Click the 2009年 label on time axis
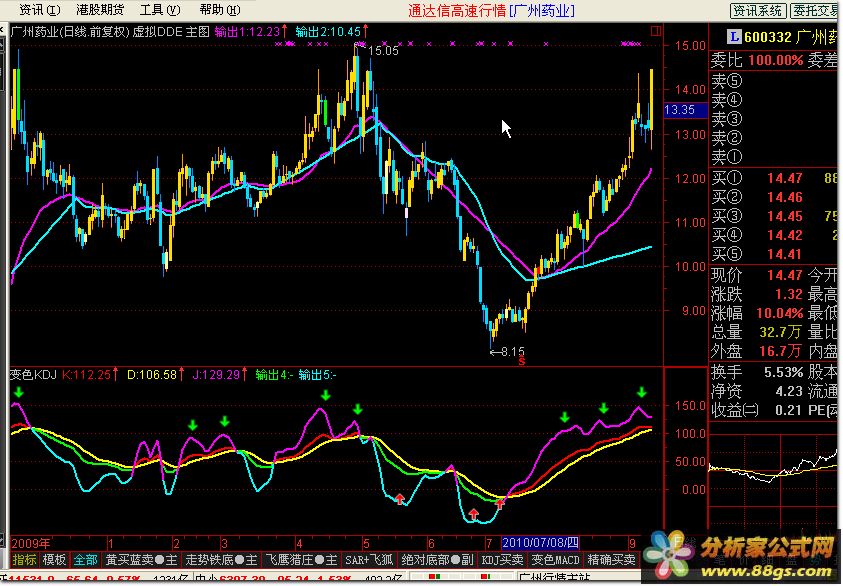The image size is (843, 586). click(31, 543)
